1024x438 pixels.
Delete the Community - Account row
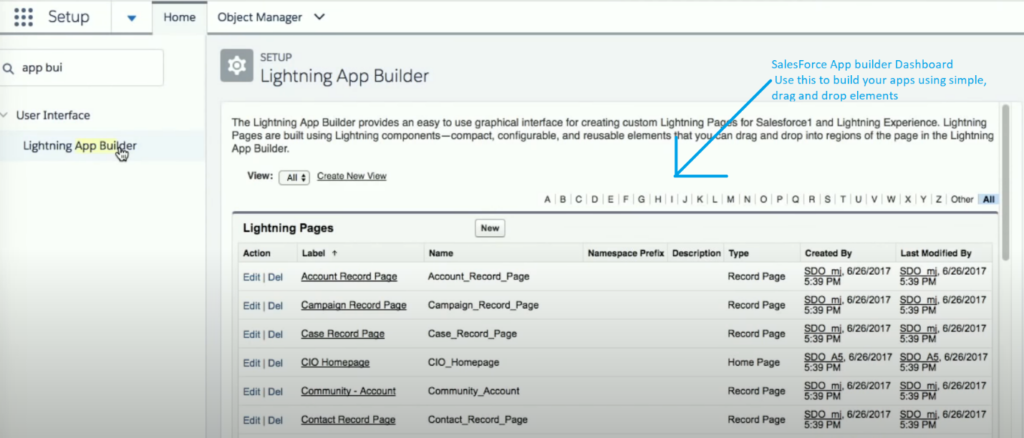[x=276, y=392]
